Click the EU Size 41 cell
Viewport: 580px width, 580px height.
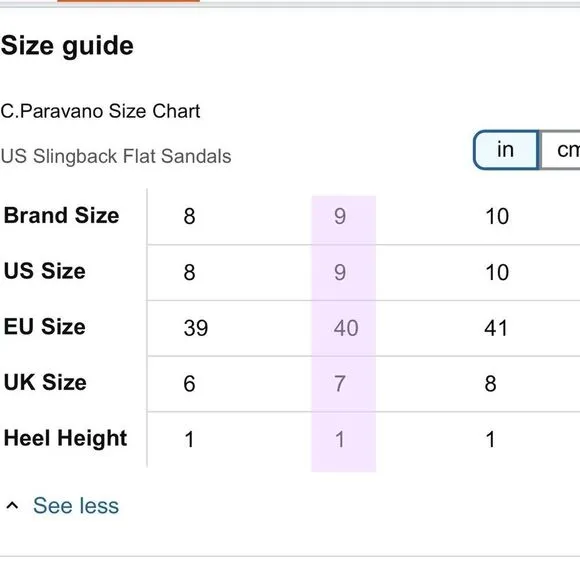(496, 328)
